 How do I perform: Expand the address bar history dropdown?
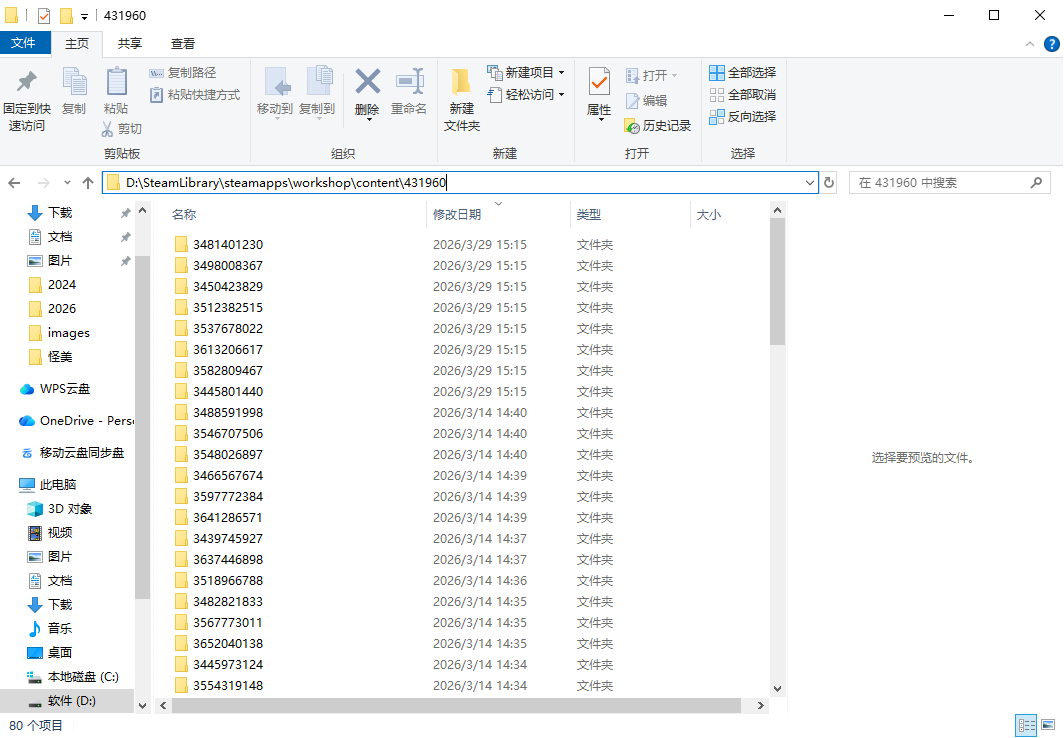[x=810, y=183]
